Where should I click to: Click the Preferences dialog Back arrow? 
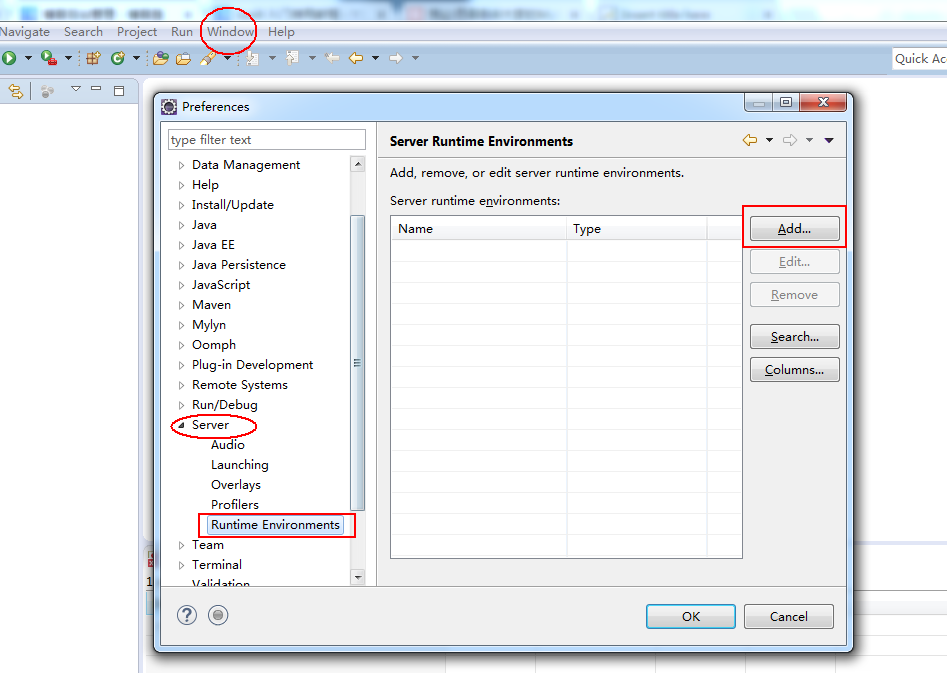pos(750,140)
